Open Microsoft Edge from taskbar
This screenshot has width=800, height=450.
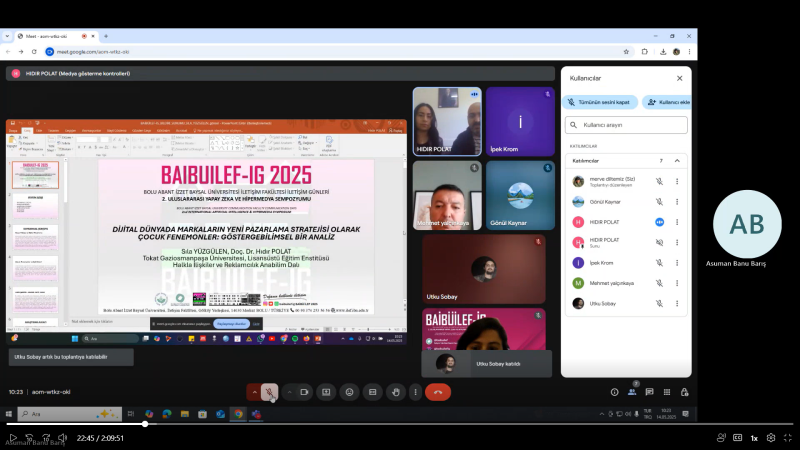167,414
